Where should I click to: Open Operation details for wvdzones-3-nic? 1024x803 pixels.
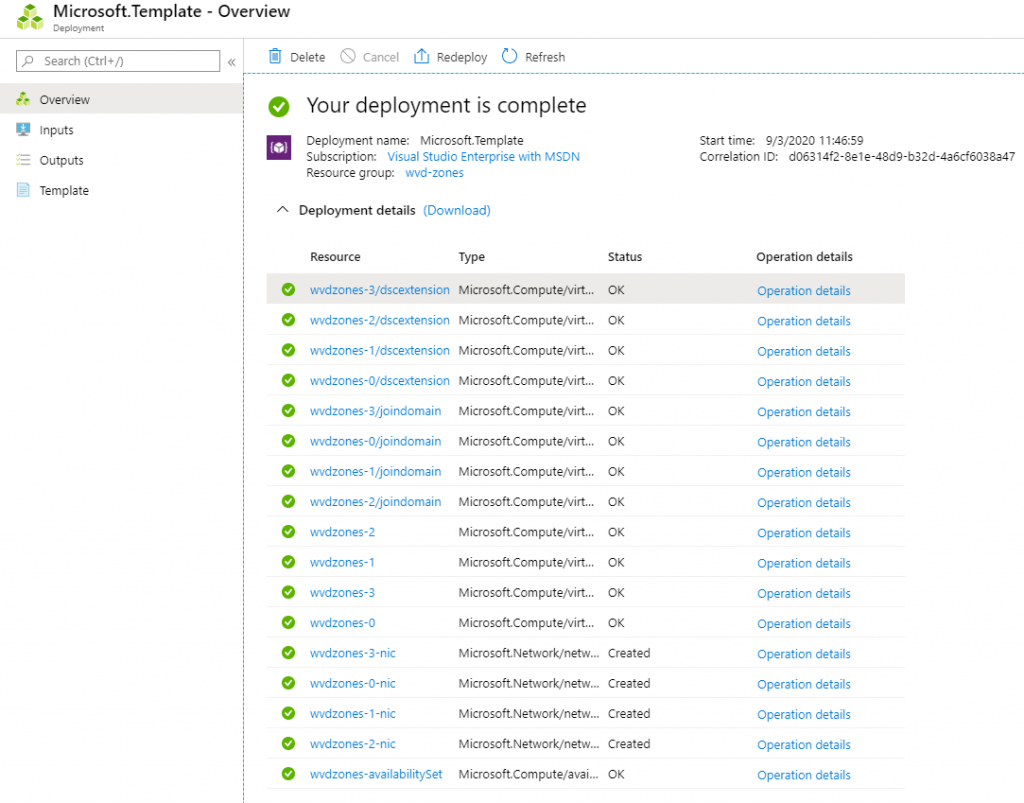tap(803, 654)
